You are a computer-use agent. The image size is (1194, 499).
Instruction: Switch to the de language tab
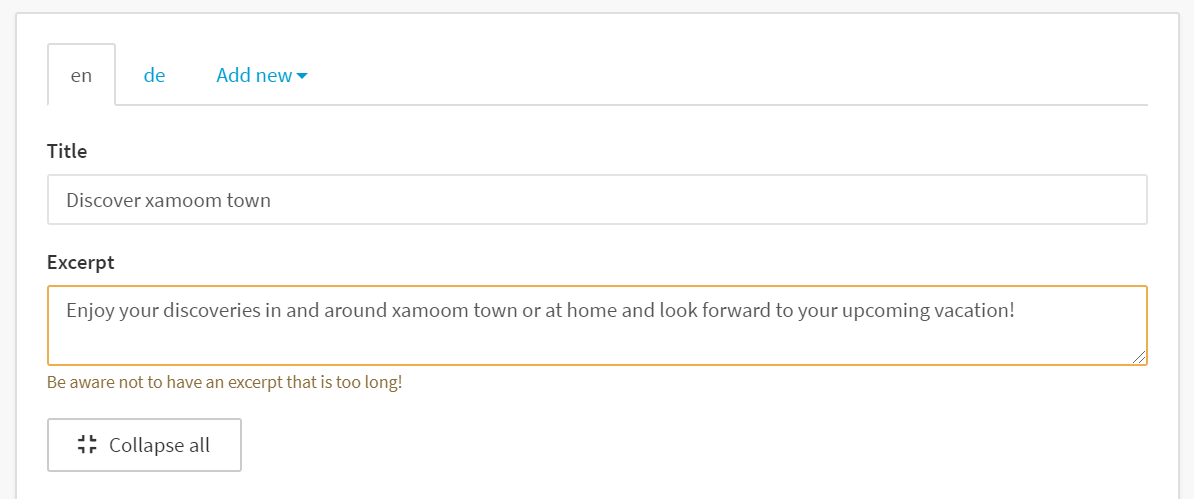click(x=155, y=75)
